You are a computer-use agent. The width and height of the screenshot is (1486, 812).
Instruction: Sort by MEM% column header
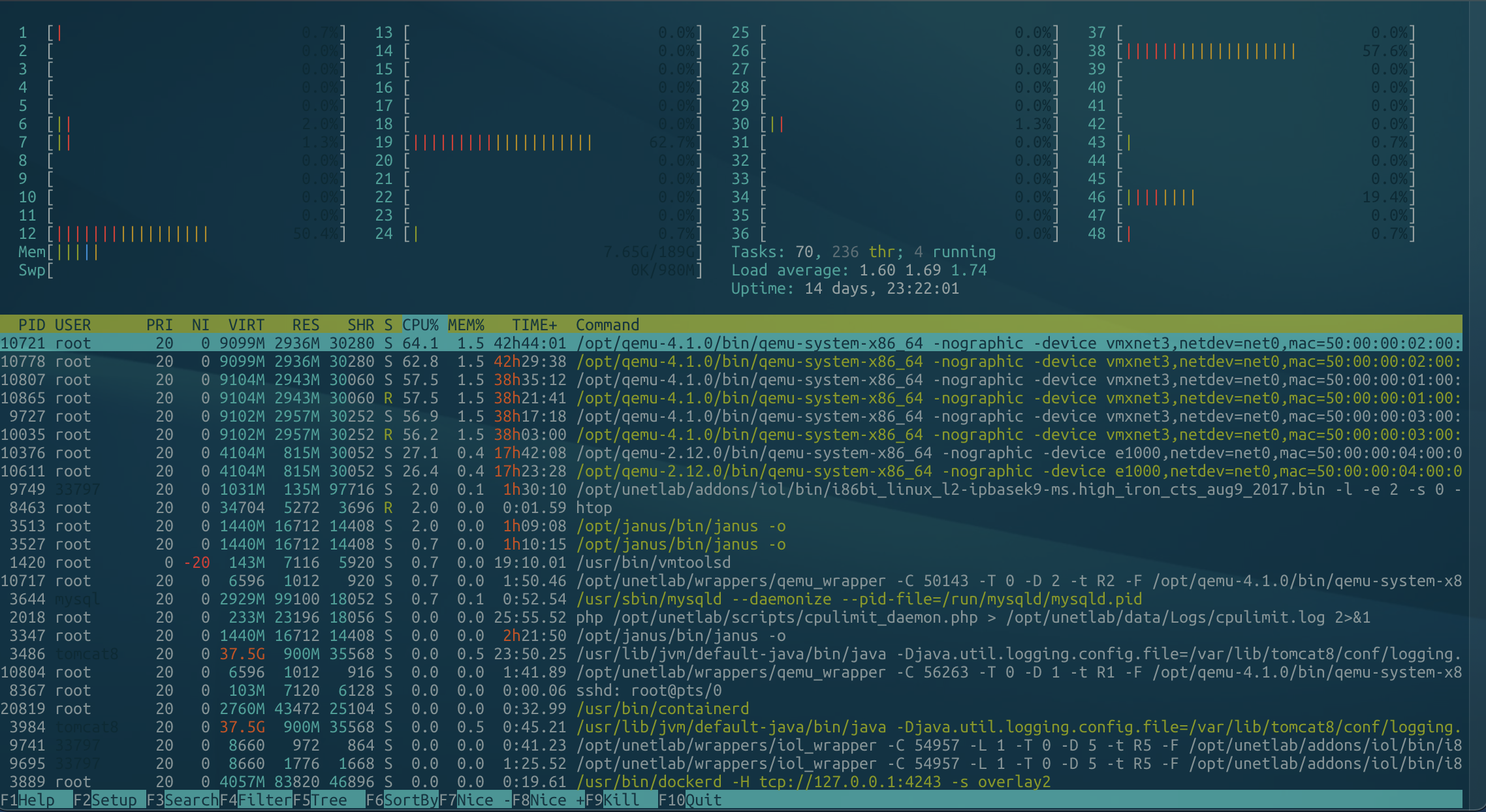(x=466, y=325)
